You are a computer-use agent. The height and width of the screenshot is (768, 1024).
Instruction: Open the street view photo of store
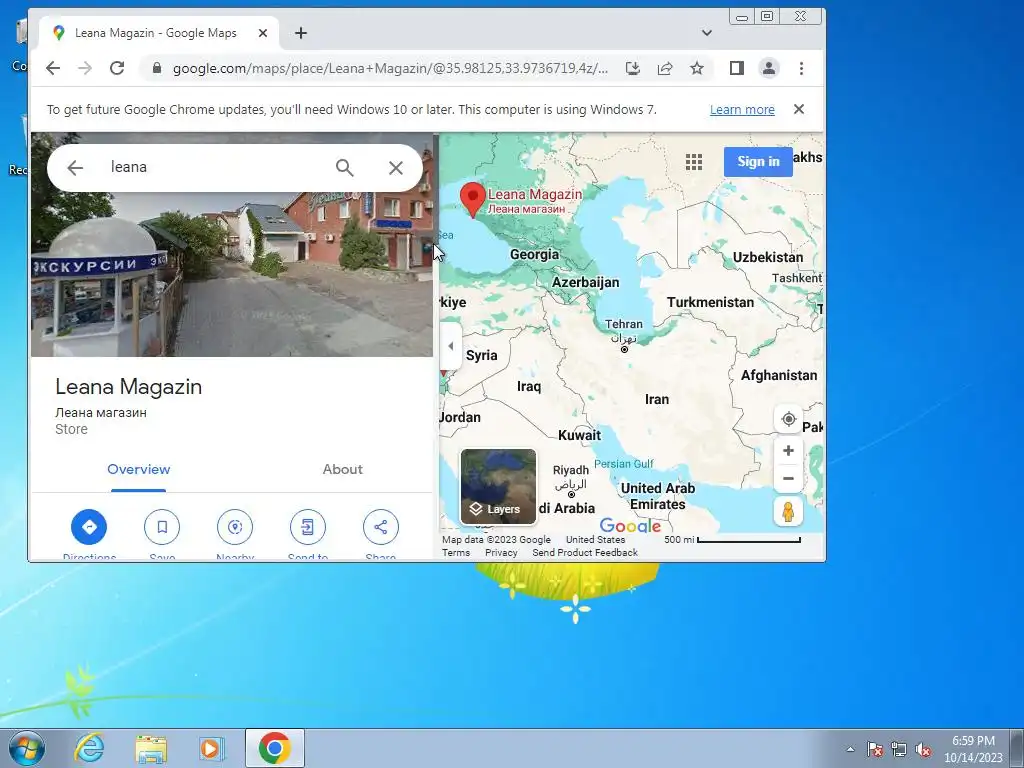pyautogui.click(x=232, y=274)
